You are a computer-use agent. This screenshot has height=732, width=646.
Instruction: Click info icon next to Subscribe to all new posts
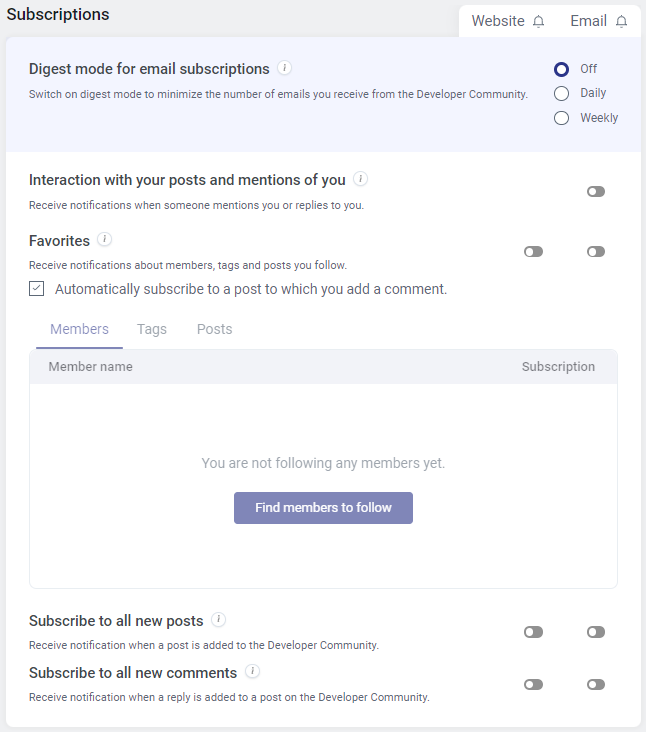(x=218, y=619)
